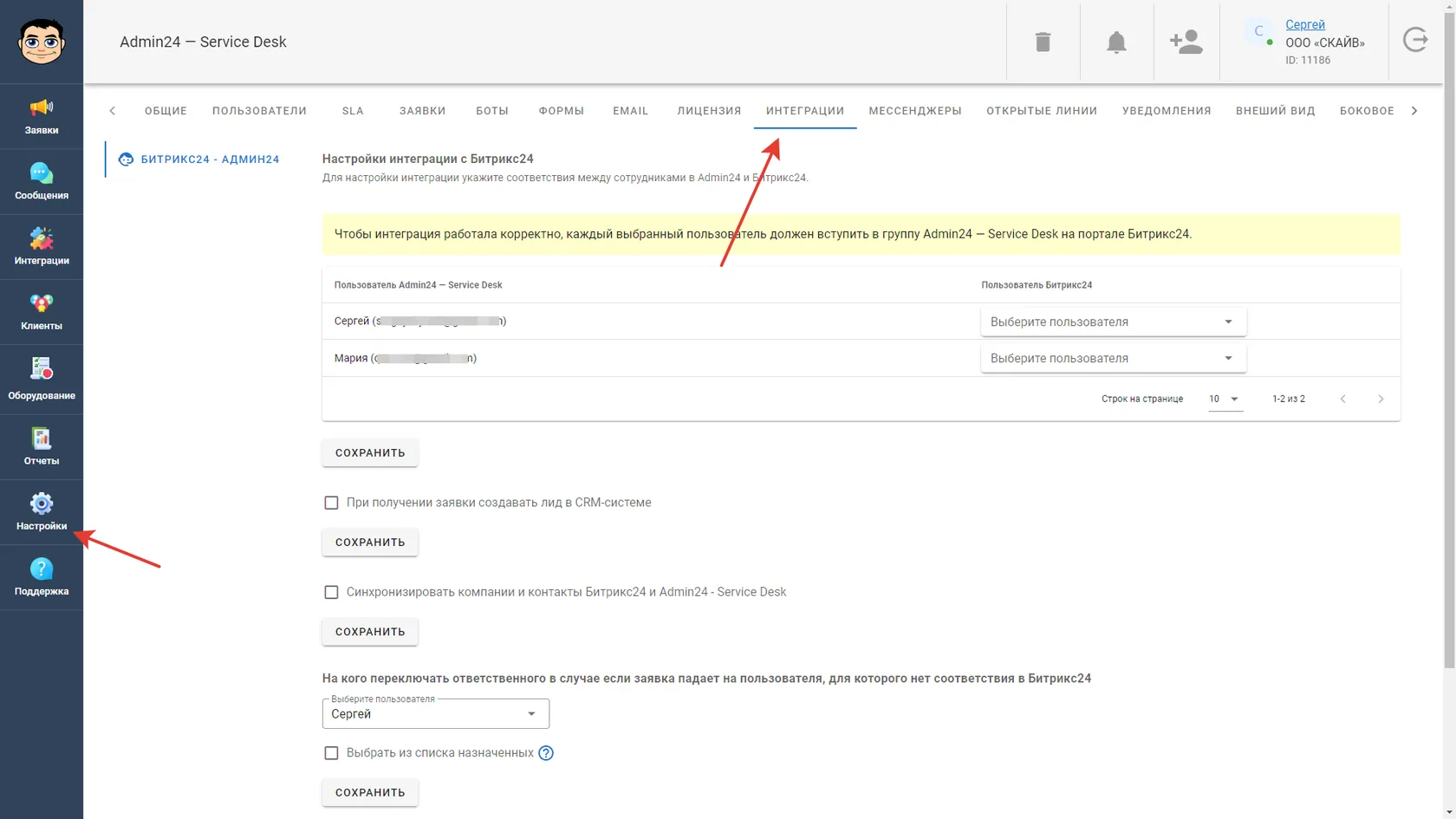Open Клиенты section in sidebar

click(x=42, y=312)
